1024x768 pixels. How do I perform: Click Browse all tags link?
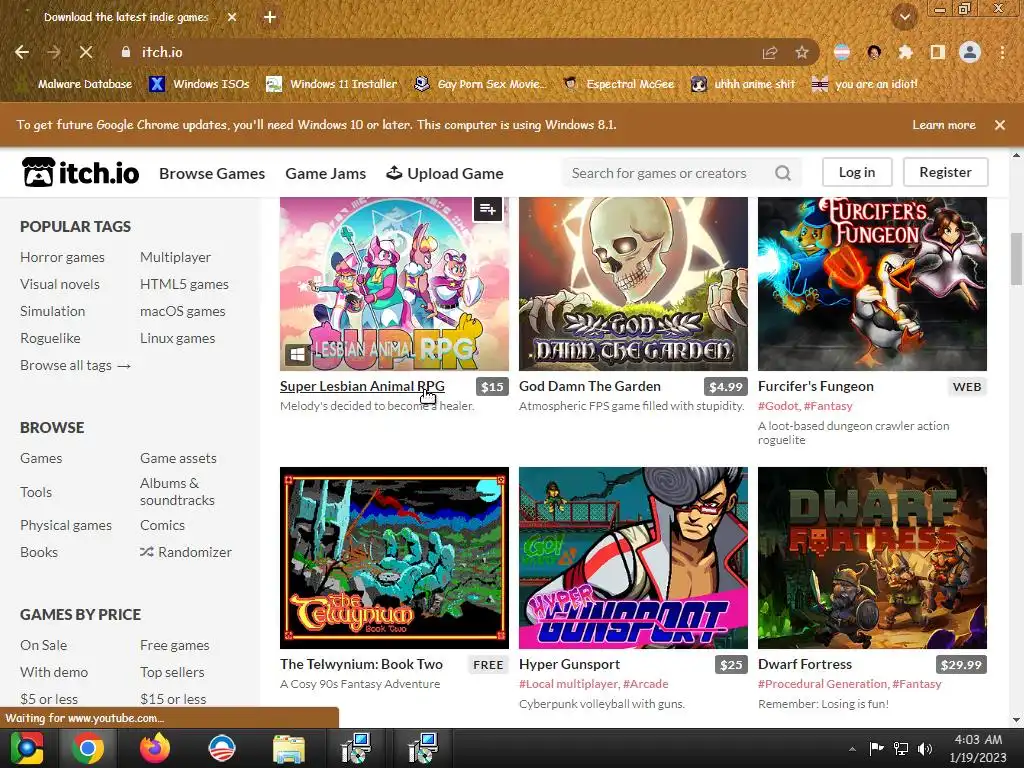(76, 365)
